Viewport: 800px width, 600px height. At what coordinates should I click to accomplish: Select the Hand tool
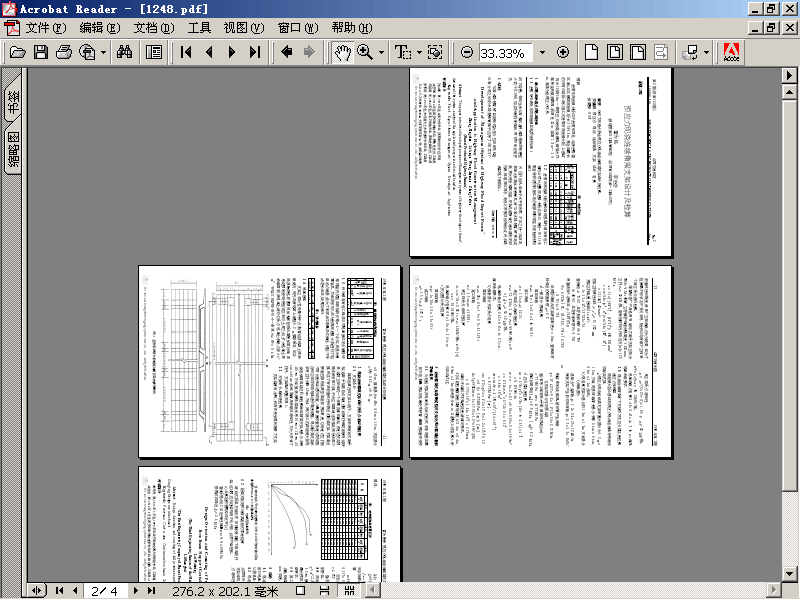342,52
